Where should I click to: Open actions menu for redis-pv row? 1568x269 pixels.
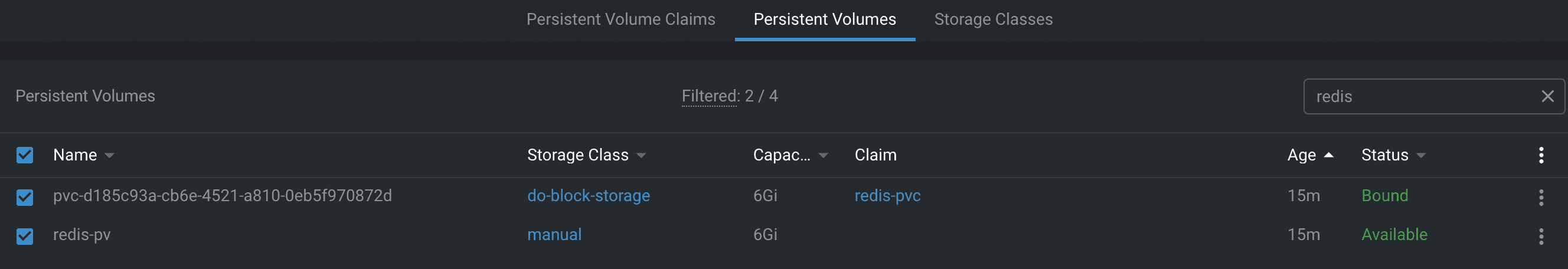(1541, 236)
